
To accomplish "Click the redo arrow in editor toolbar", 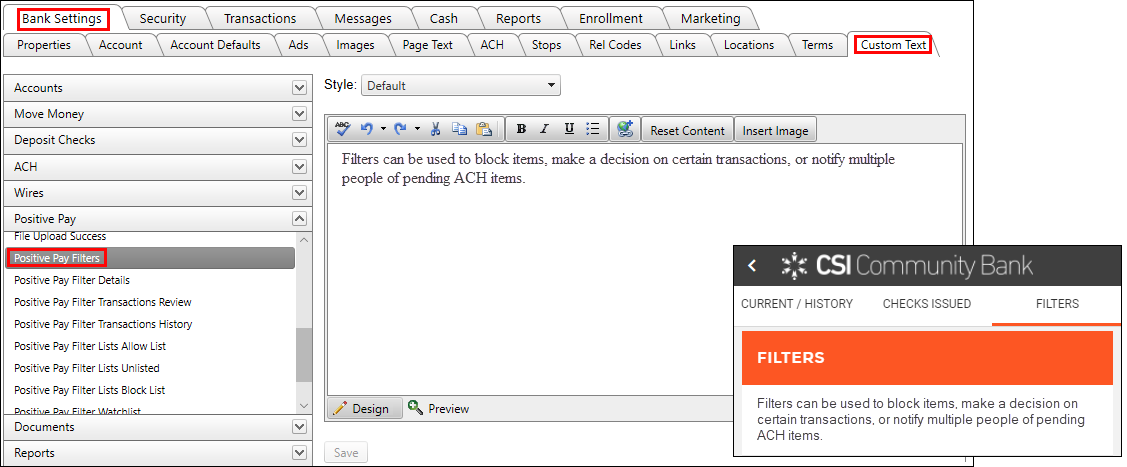I will click(x=400, y=129).
